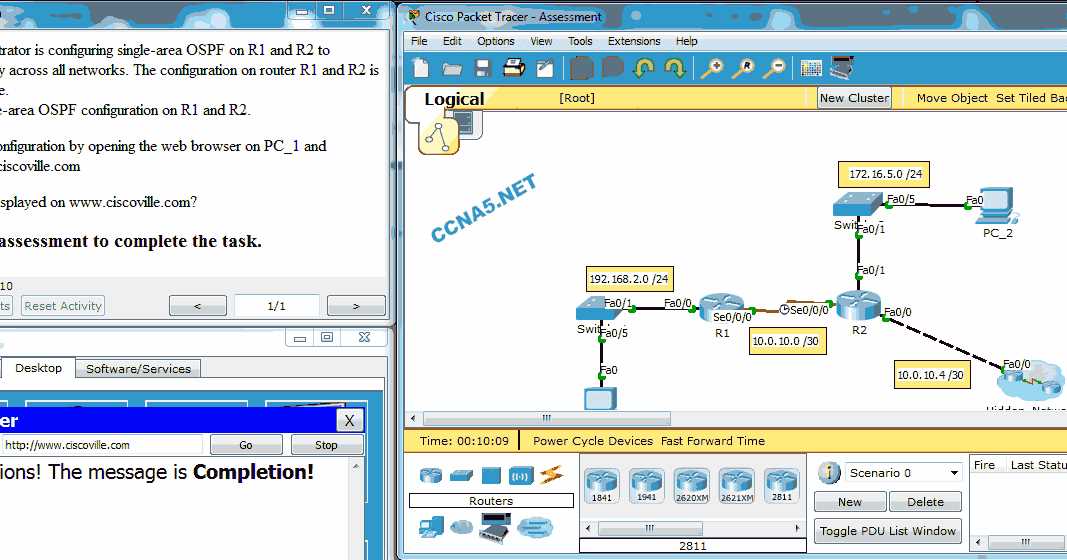Reset zoom with the R magnifier
The image size is (1067, 560).
tap(744, 68)
